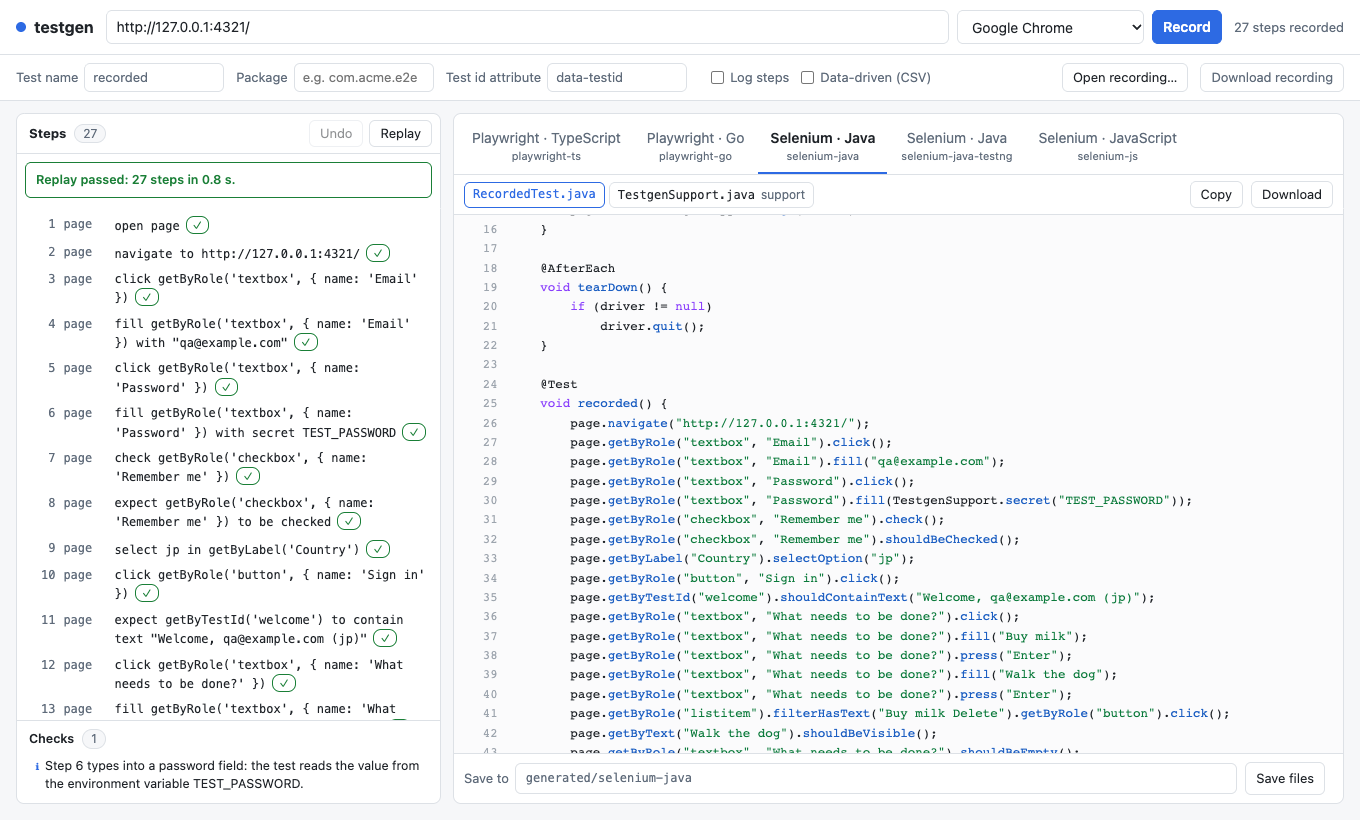Click the Save files button

click(x=1285, y=778)
